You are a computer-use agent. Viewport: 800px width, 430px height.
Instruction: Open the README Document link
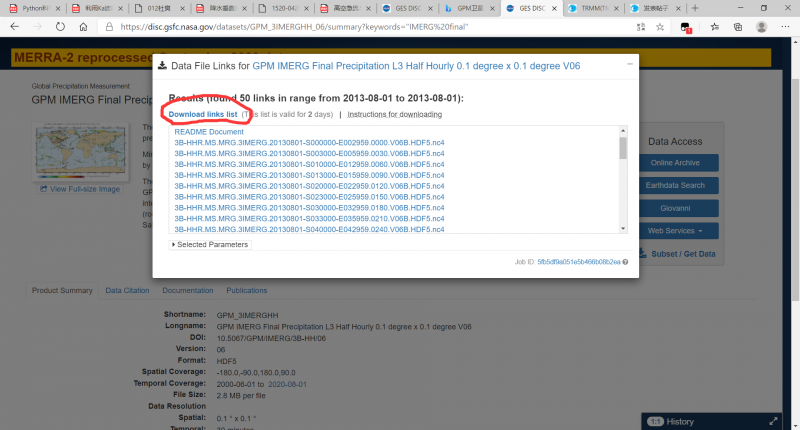click(209, 132)
